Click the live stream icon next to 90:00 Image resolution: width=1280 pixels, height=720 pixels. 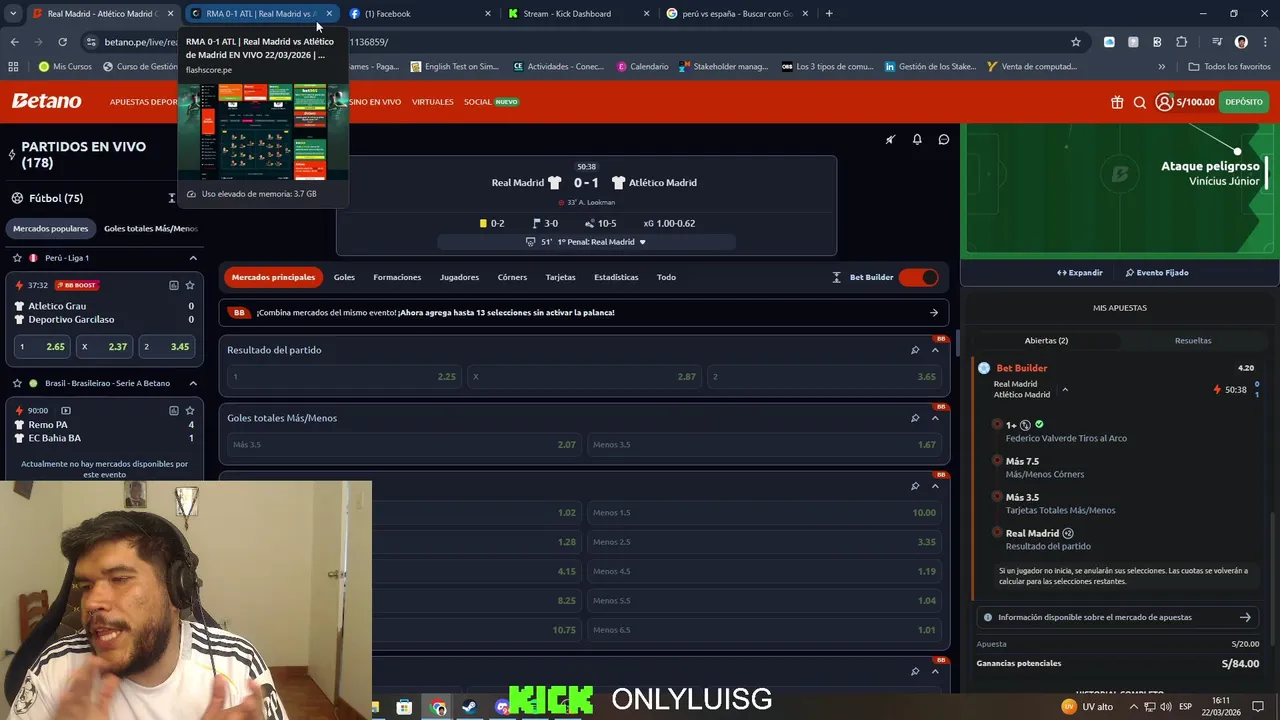[66, 410]
